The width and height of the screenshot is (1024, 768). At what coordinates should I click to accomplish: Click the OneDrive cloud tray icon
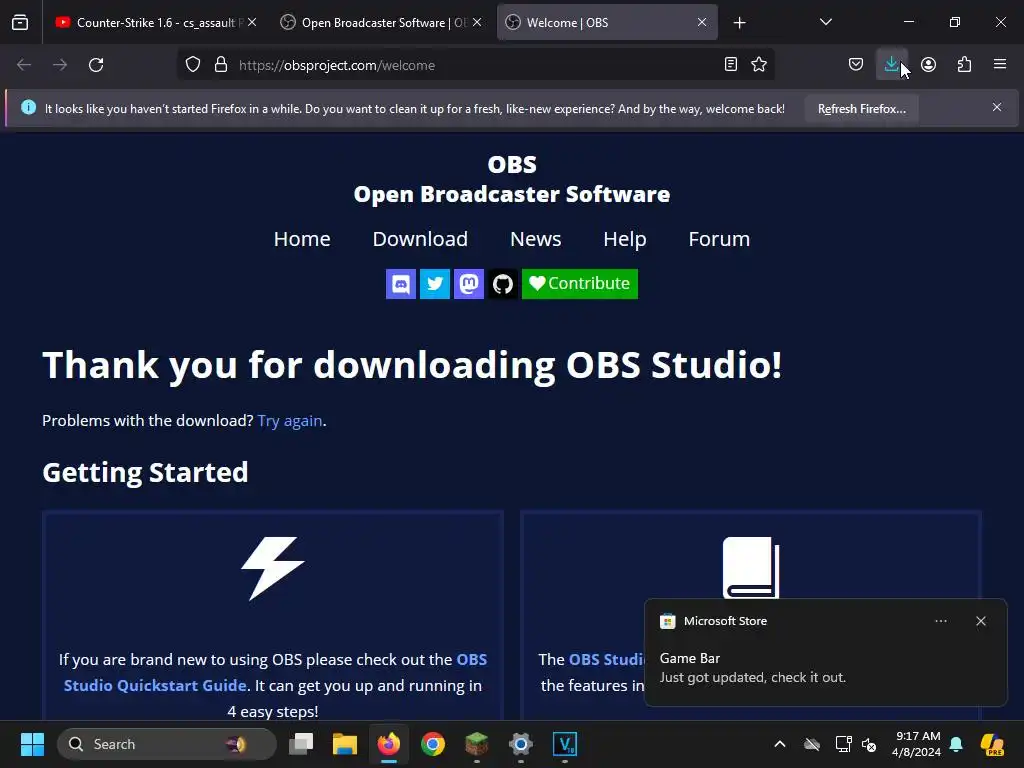tap(812, 744)
